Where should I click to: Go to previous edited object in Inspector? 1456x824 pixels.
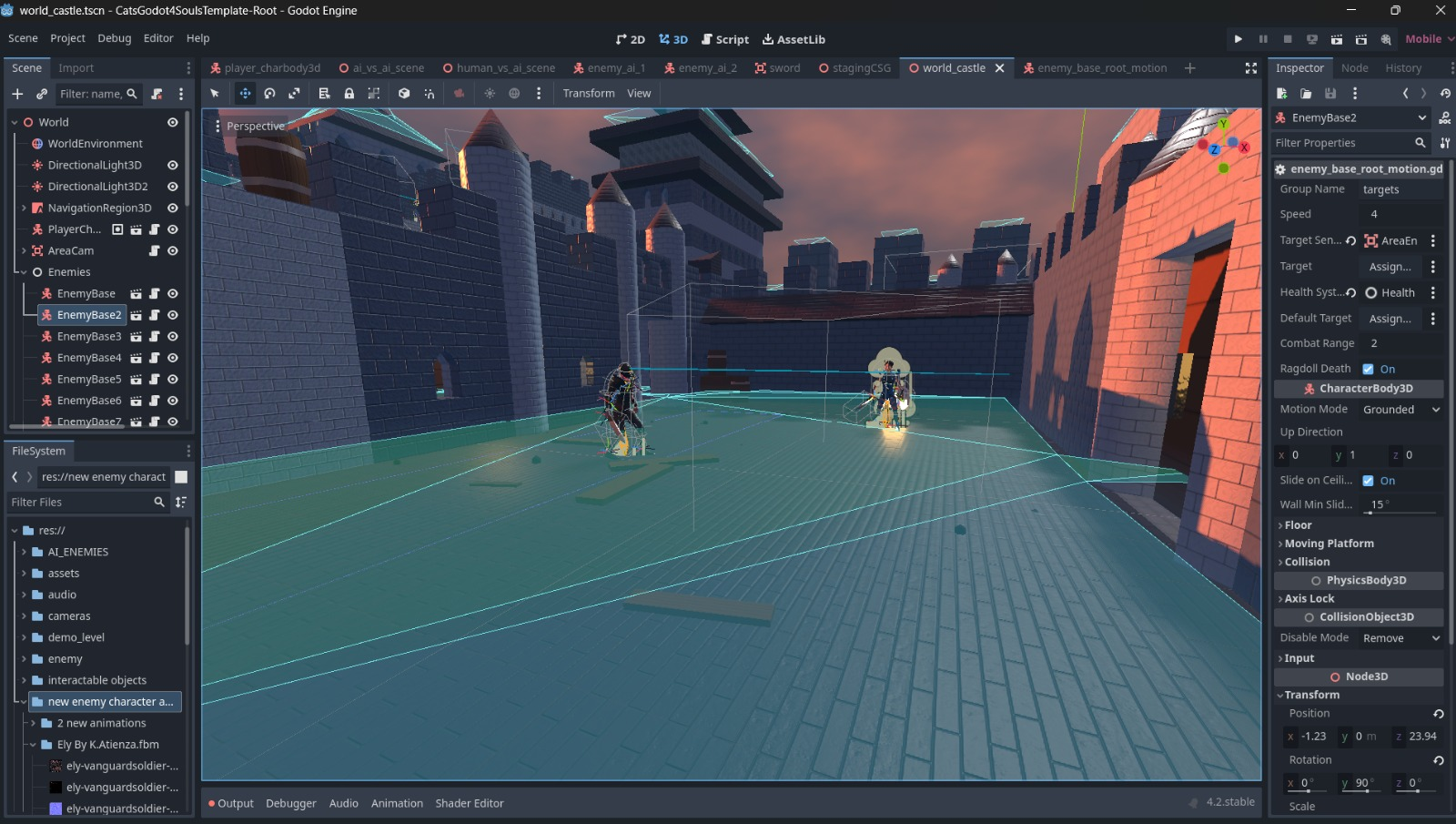(x=1406, y=93)
